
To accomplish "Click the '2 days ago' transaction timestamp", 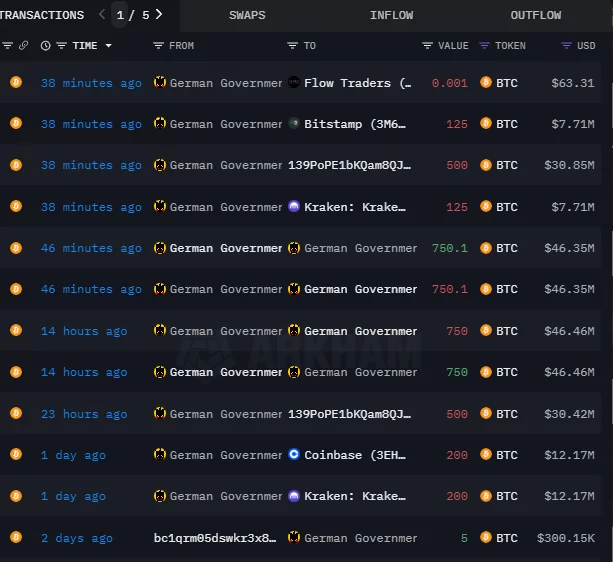I will click(76, 538).
